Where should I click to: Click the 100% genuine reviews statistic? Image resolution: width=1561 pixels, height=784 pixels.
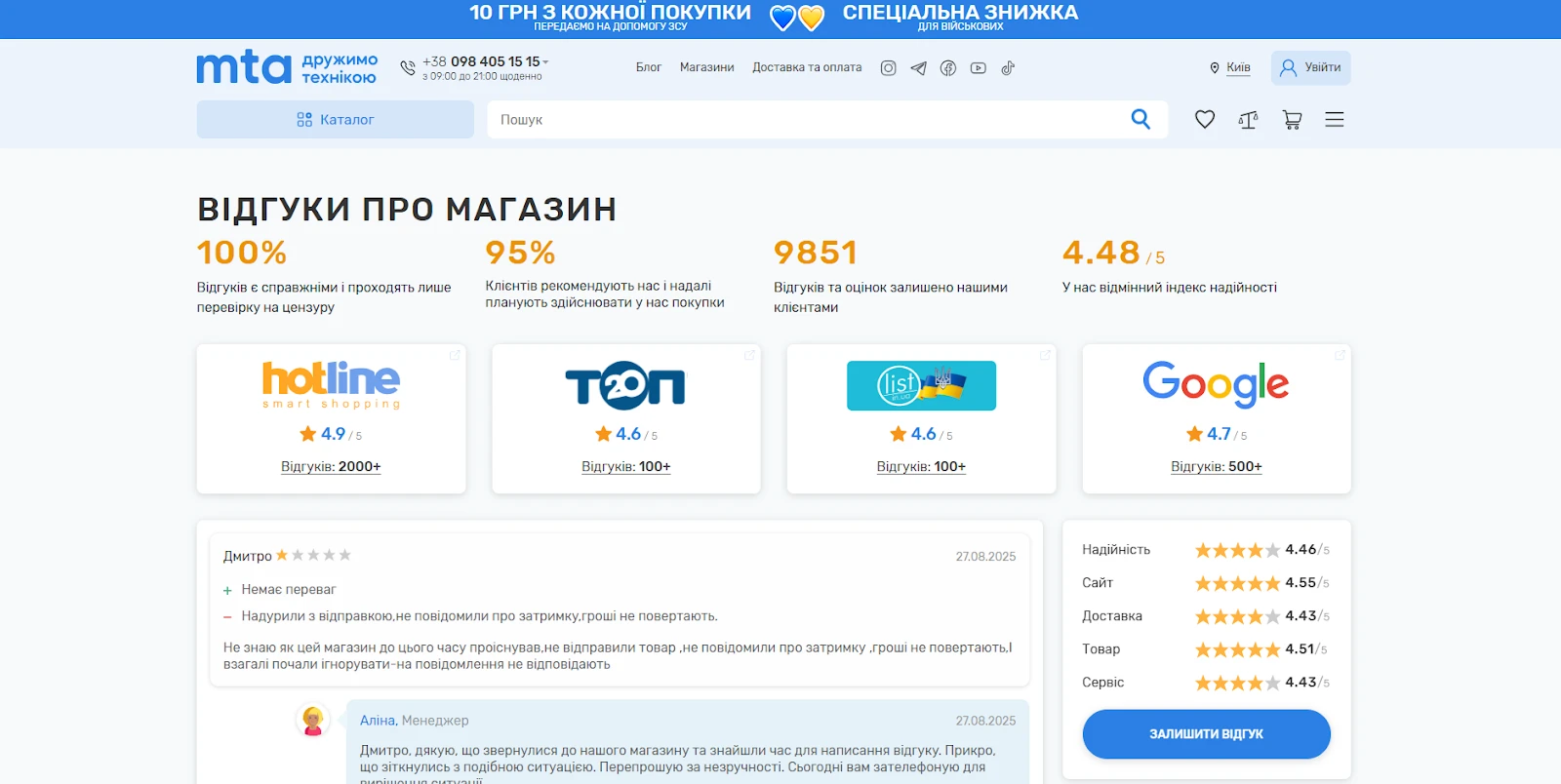[242, 253]
